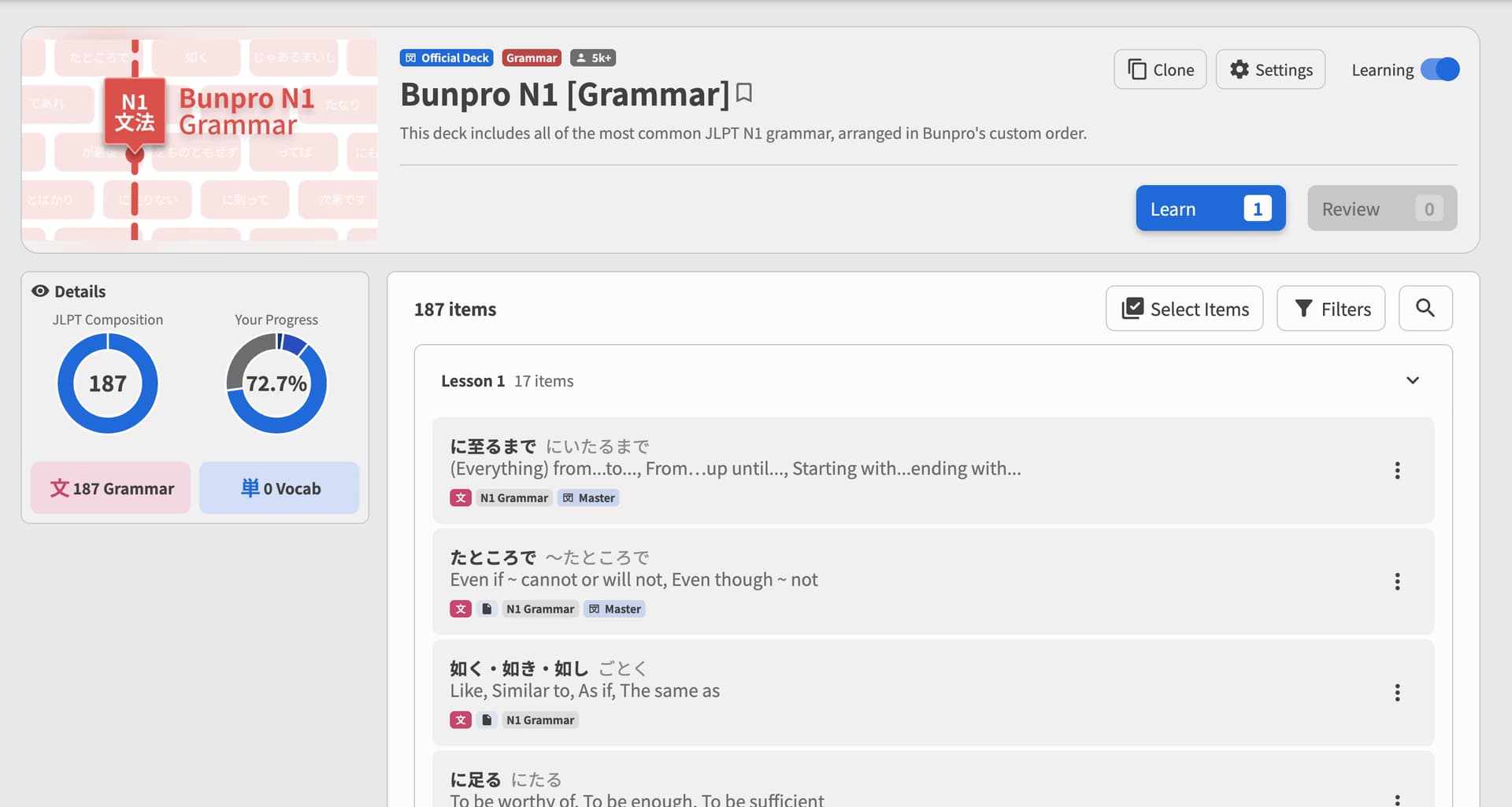Click the Official Deck badge

[447, 57]
